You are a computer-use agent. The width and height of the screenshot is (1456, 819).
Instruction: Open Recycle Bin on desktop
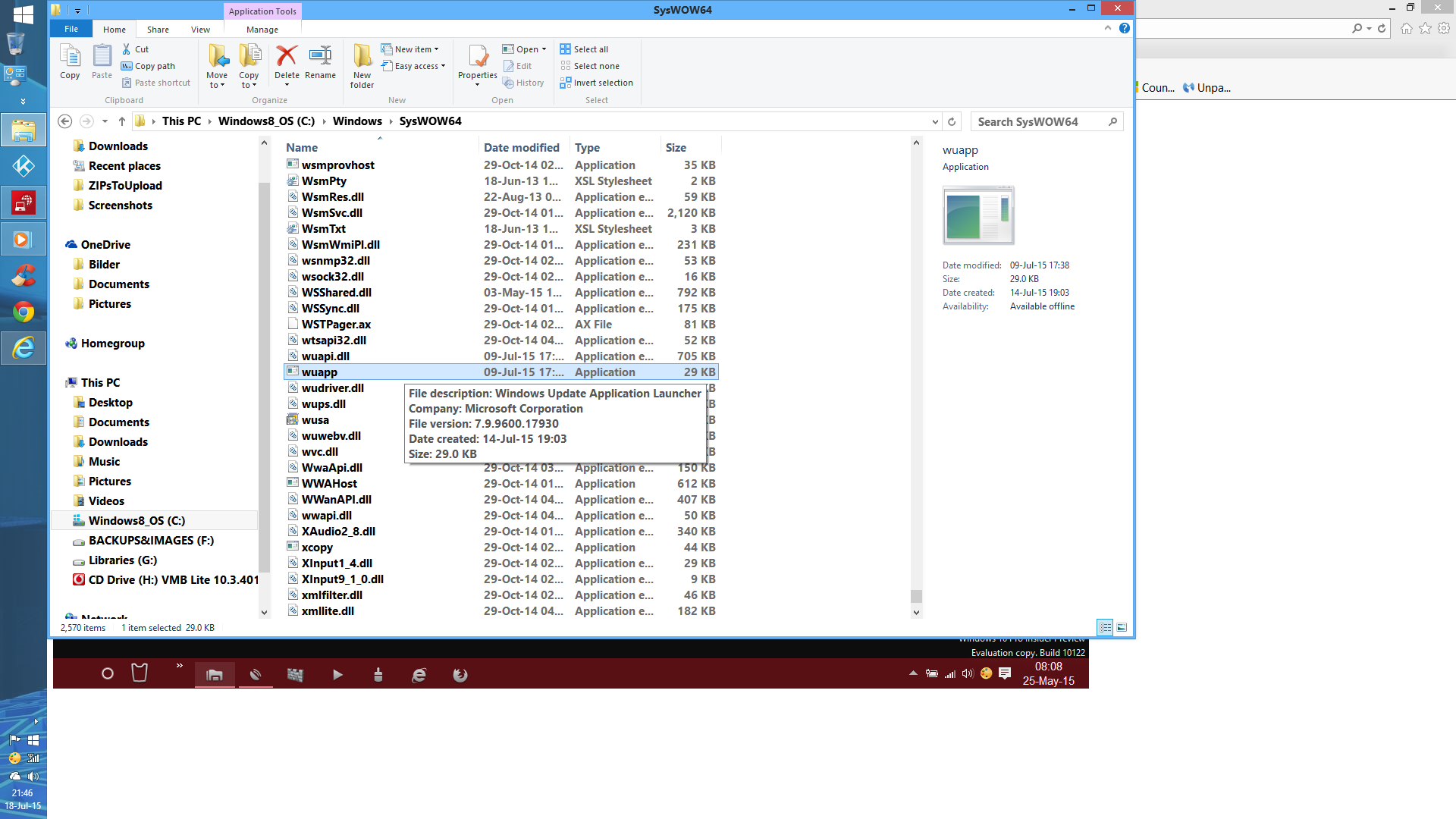coord(16,42)
